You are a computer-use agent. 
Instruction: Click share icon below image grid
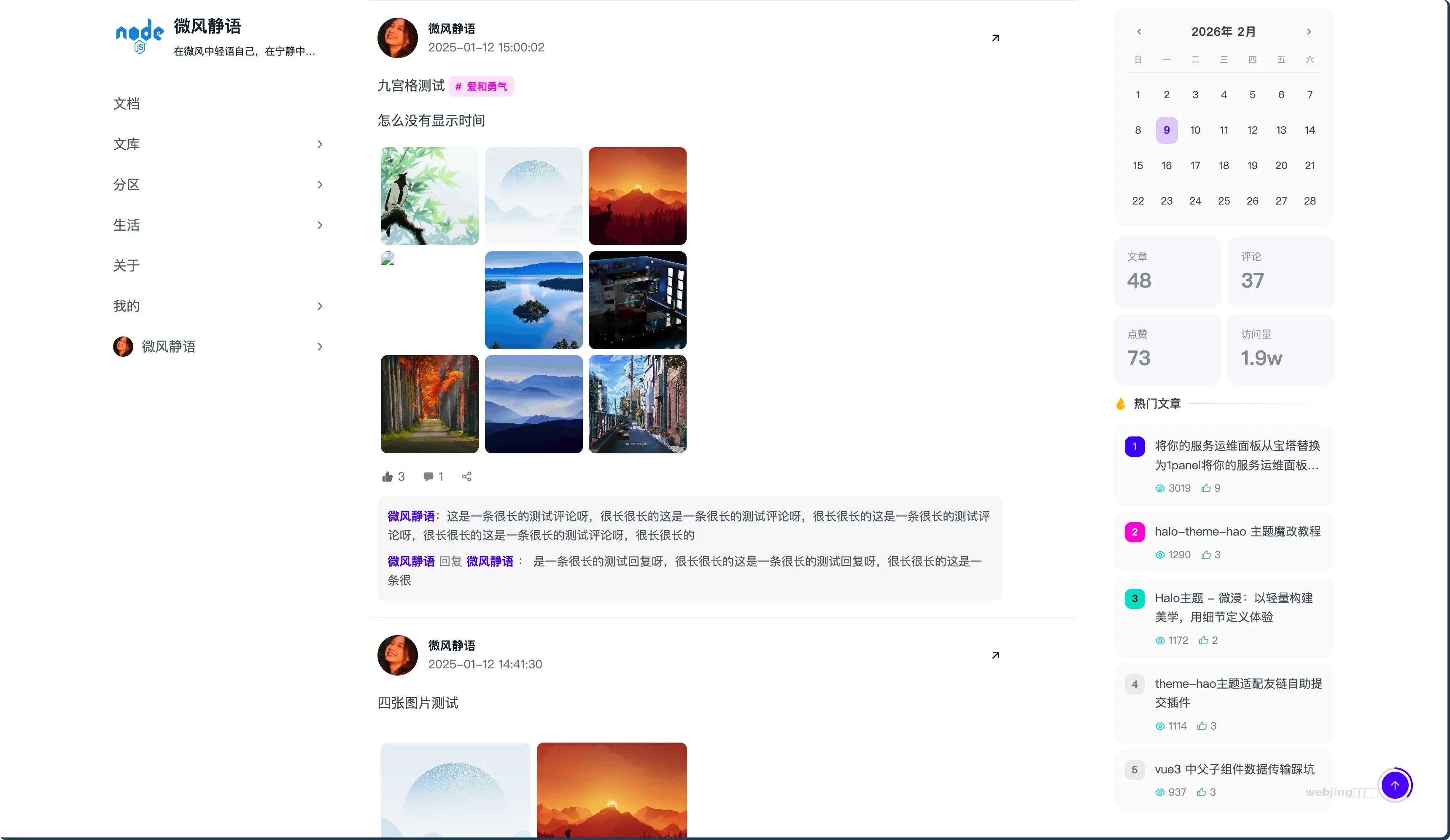coord(466,477)
